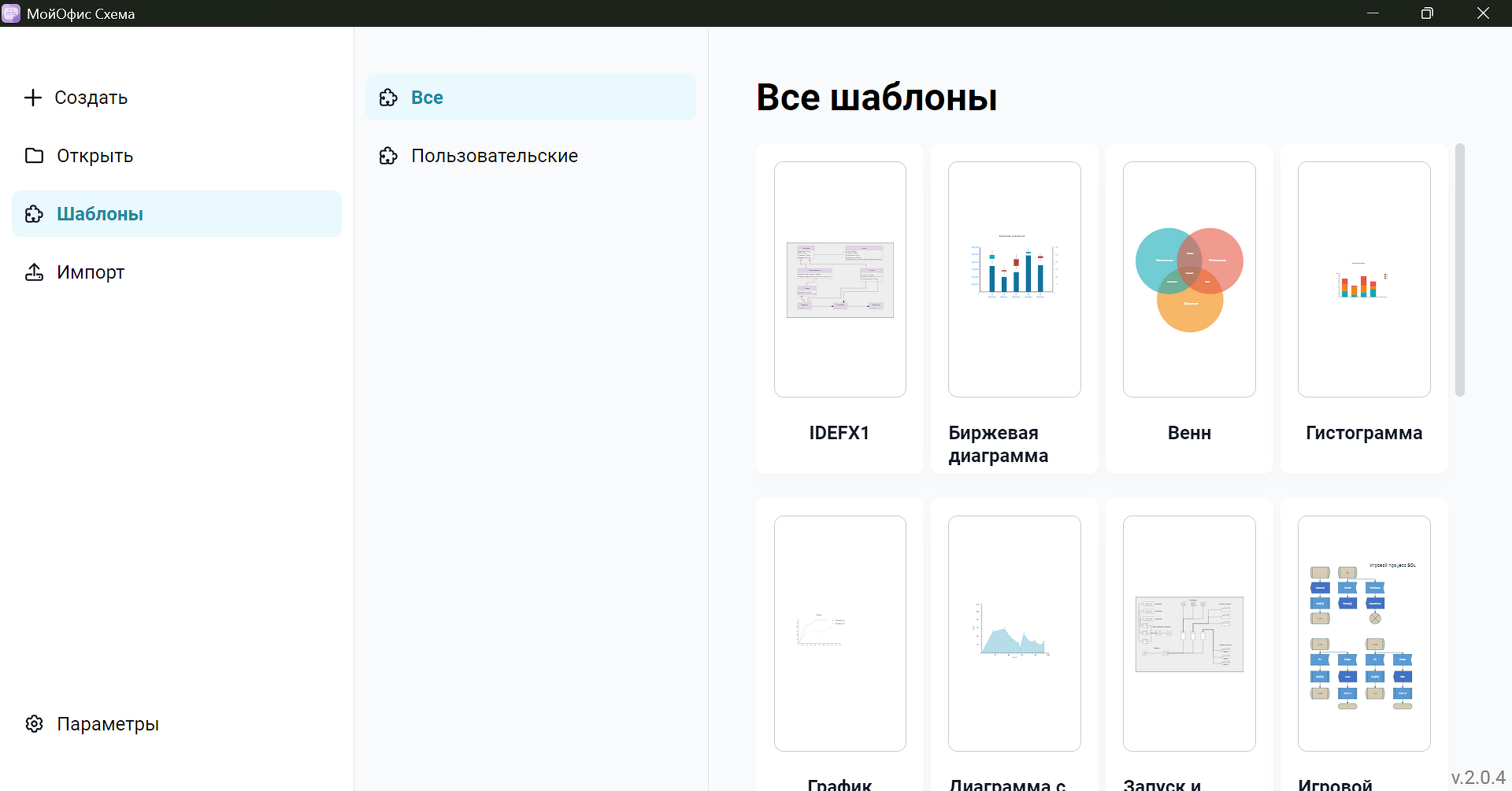Choose the IDEFX1 template thumbnail

839,279
